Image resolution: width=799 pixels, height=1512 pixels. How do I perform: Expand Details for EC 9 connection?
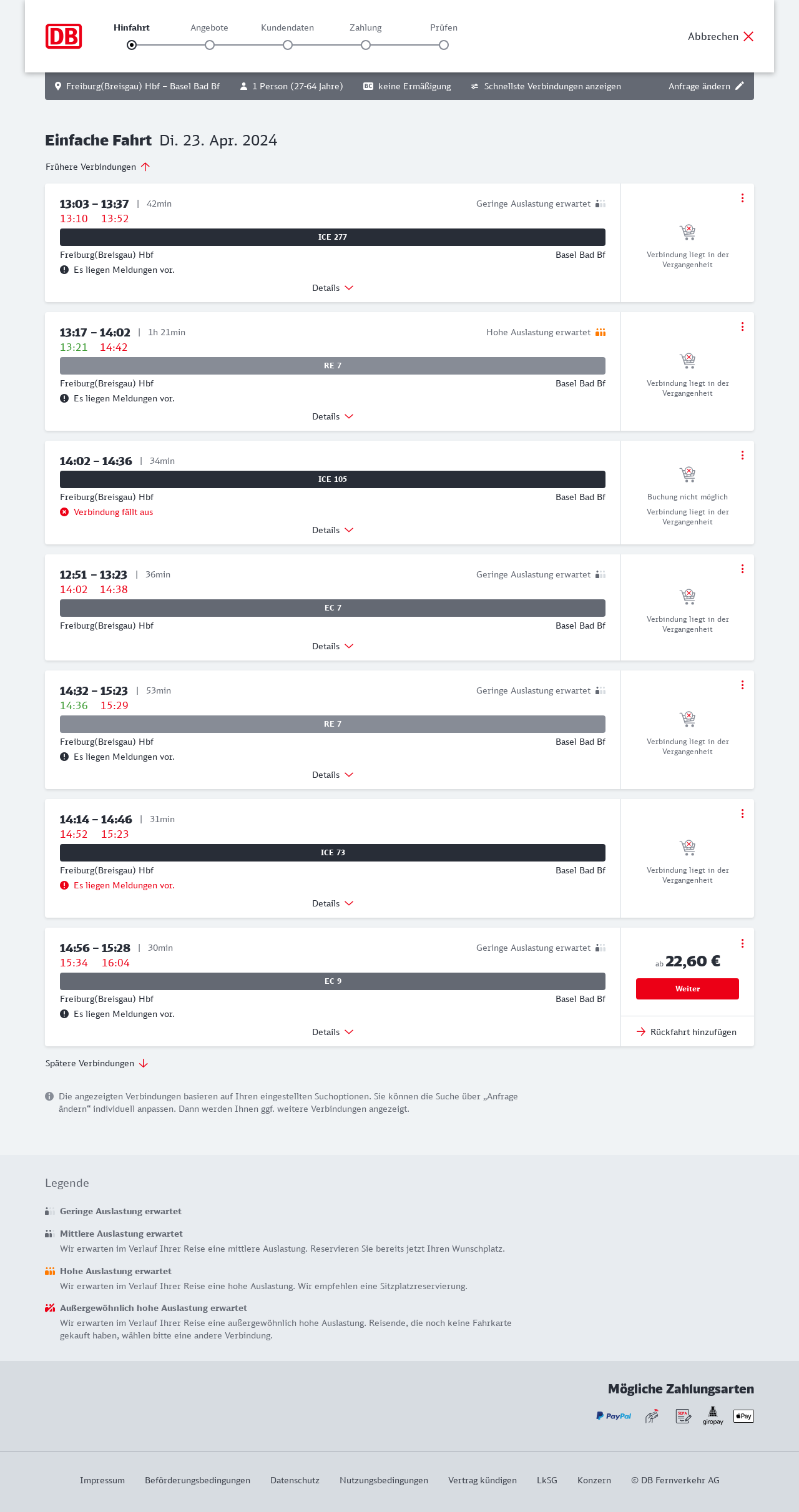[332, 1032]
